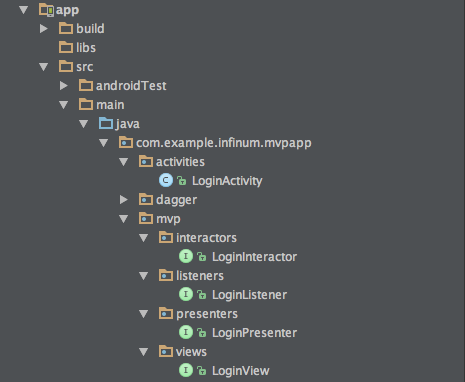Click the LoginListener interface icon
This screenshot has height=382, width=465.
(186, 294)
